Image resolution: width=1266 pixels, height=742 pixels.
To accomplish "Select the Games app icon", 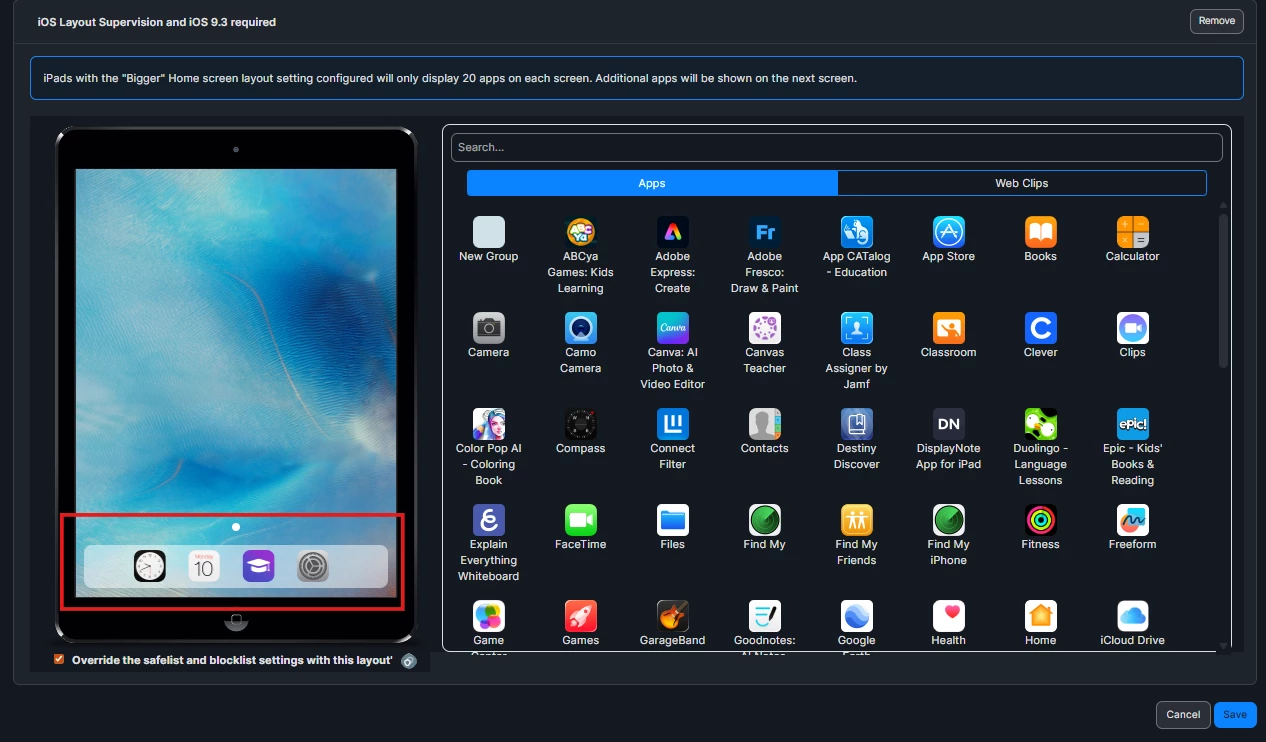I will pos(580,616).
